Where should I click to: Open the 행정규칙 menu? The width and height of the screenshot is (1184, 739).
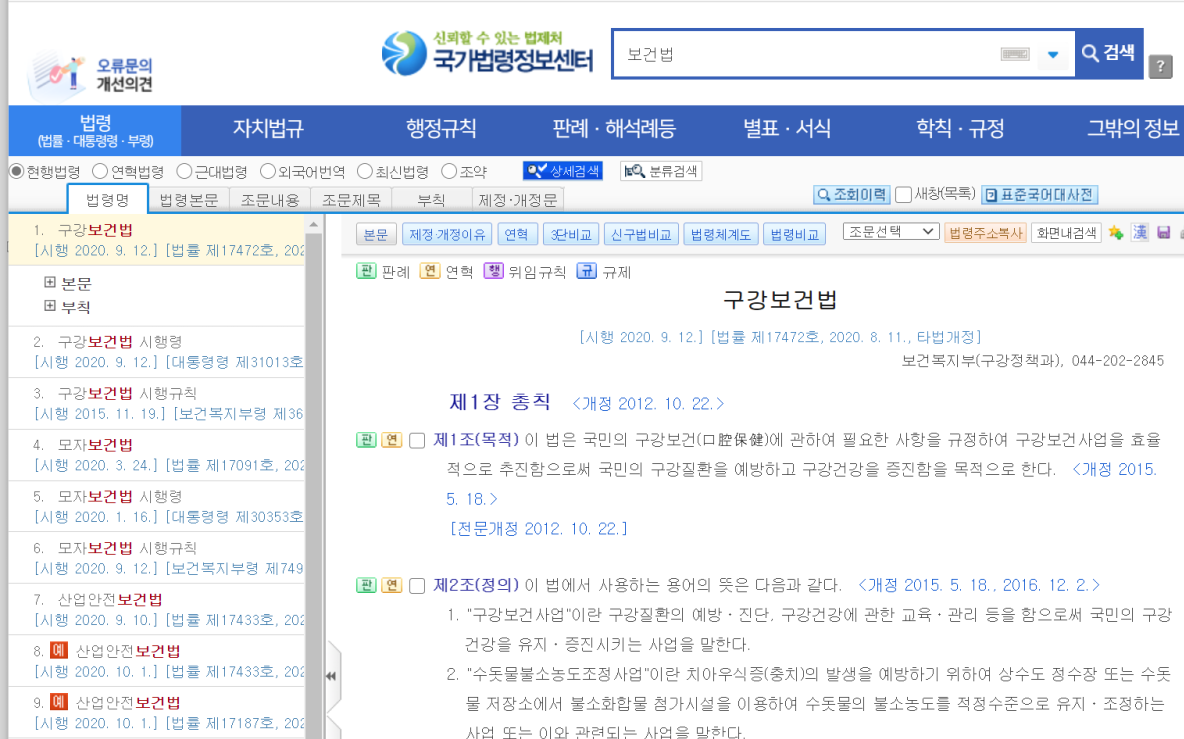coord(441,128)
